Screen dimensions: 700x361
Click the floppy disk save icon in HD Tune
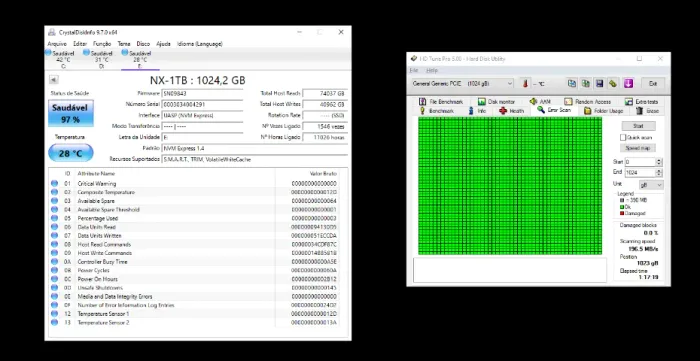(599, 83)
